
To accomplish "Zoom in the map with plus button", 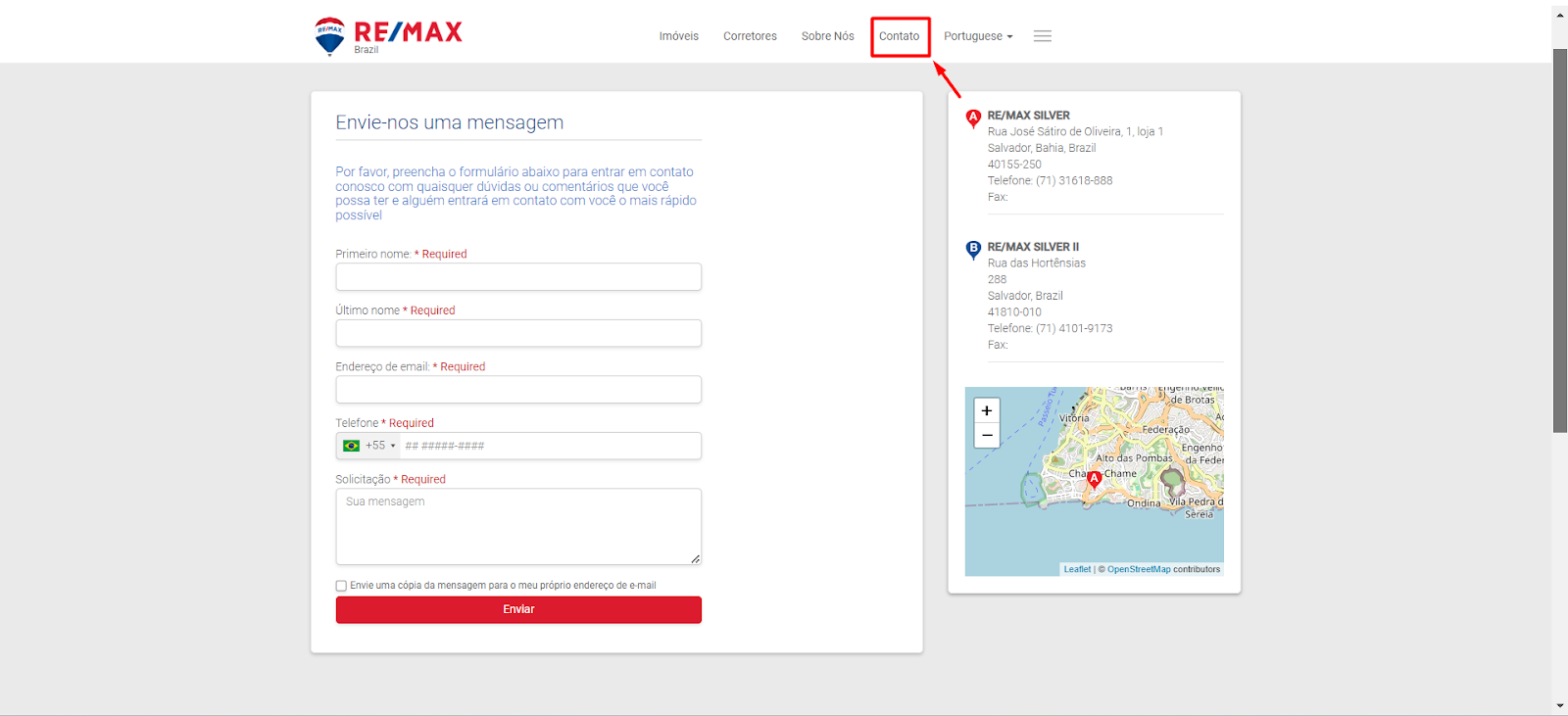I will (x=987, y=410).
